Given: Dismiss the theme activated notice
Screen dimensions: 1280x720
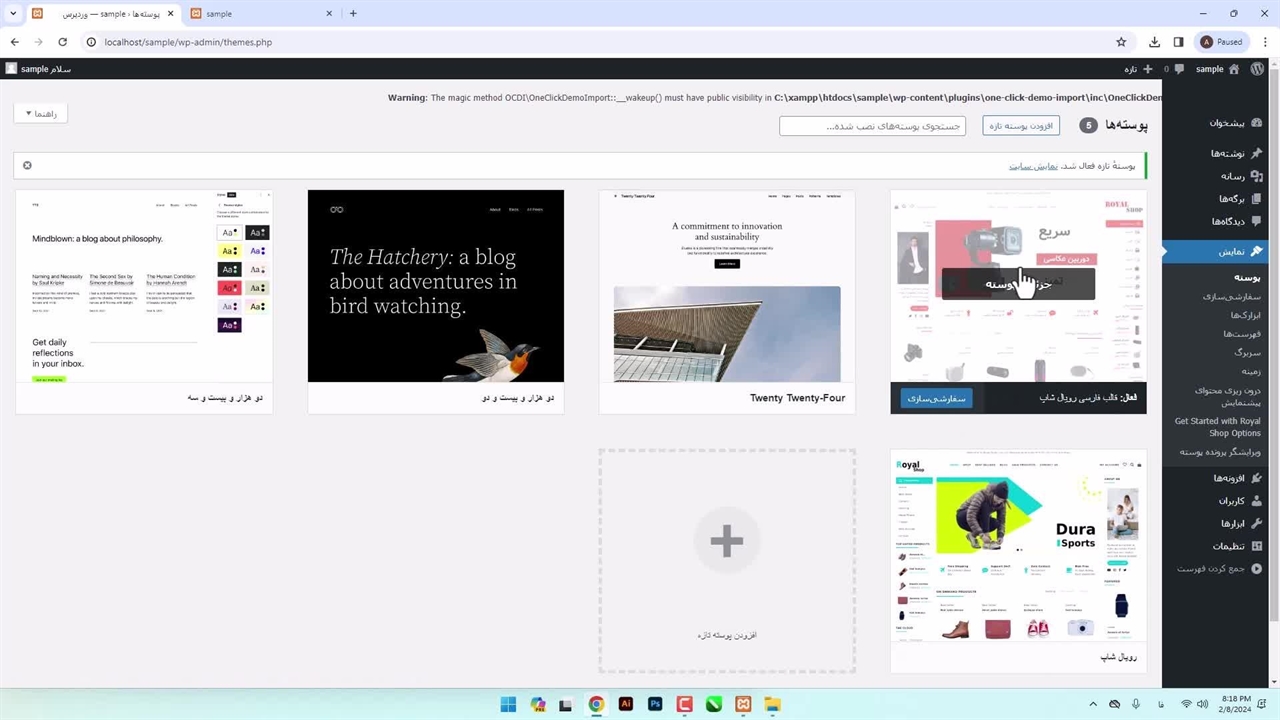Looking at the screenshot, I should (x=27, y=165).
